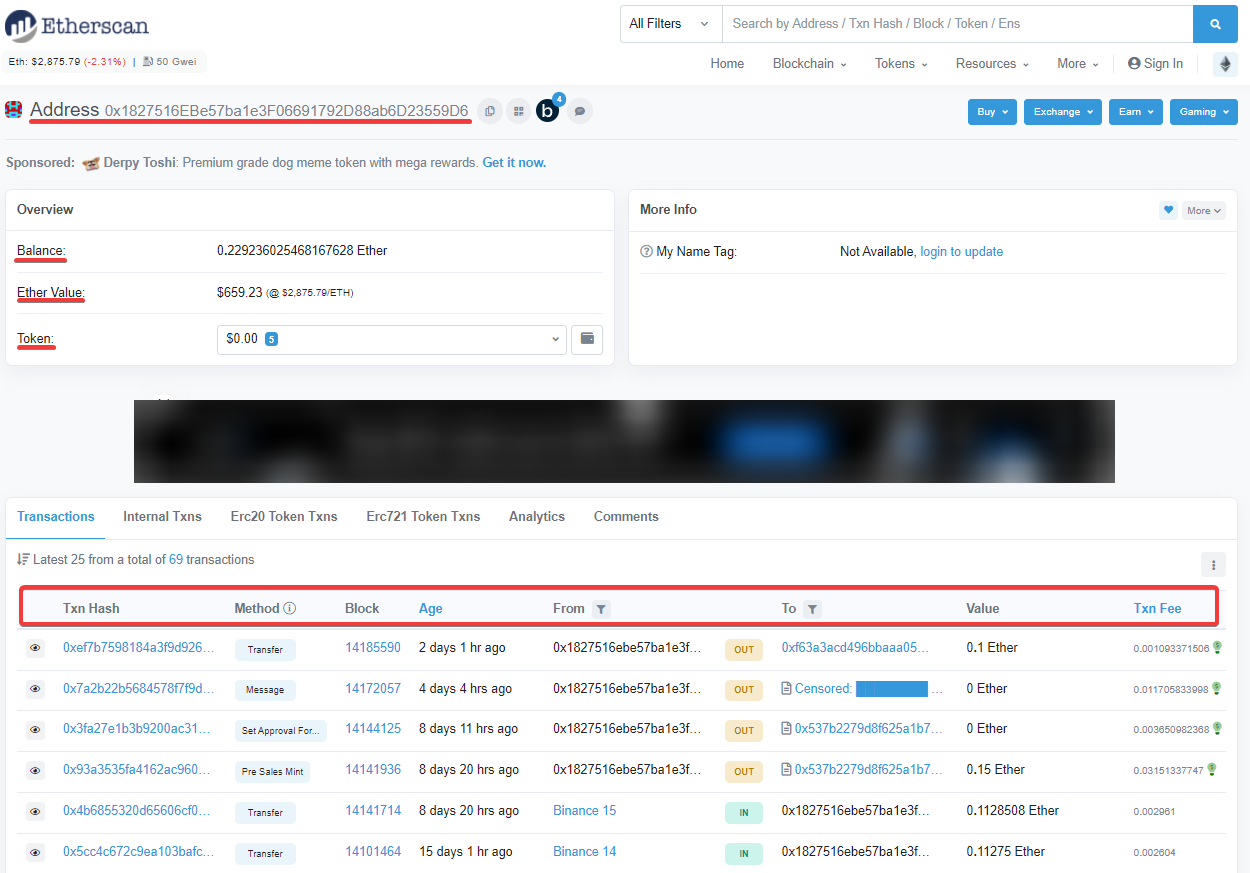Go to the Home nav item

coord(727,64)
